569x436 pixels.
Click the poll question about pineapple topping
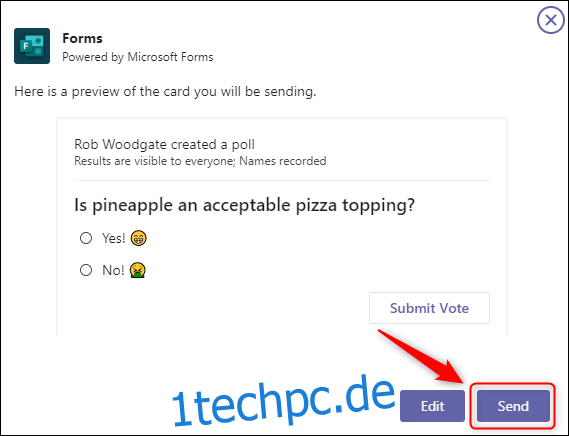coord(244,205)
